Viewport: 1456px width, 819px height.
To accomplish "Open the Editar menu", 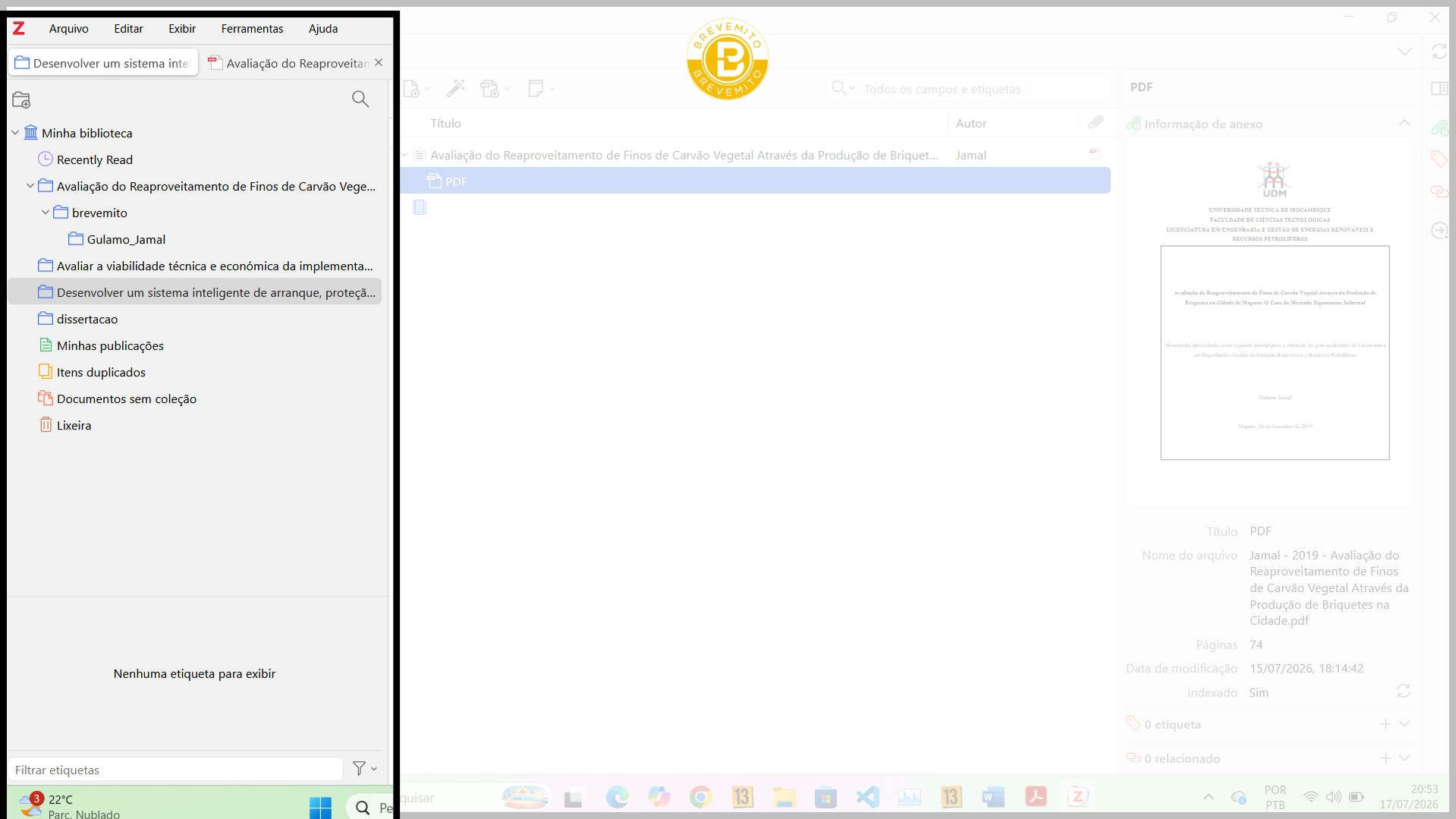I will [x=128, y=29].
